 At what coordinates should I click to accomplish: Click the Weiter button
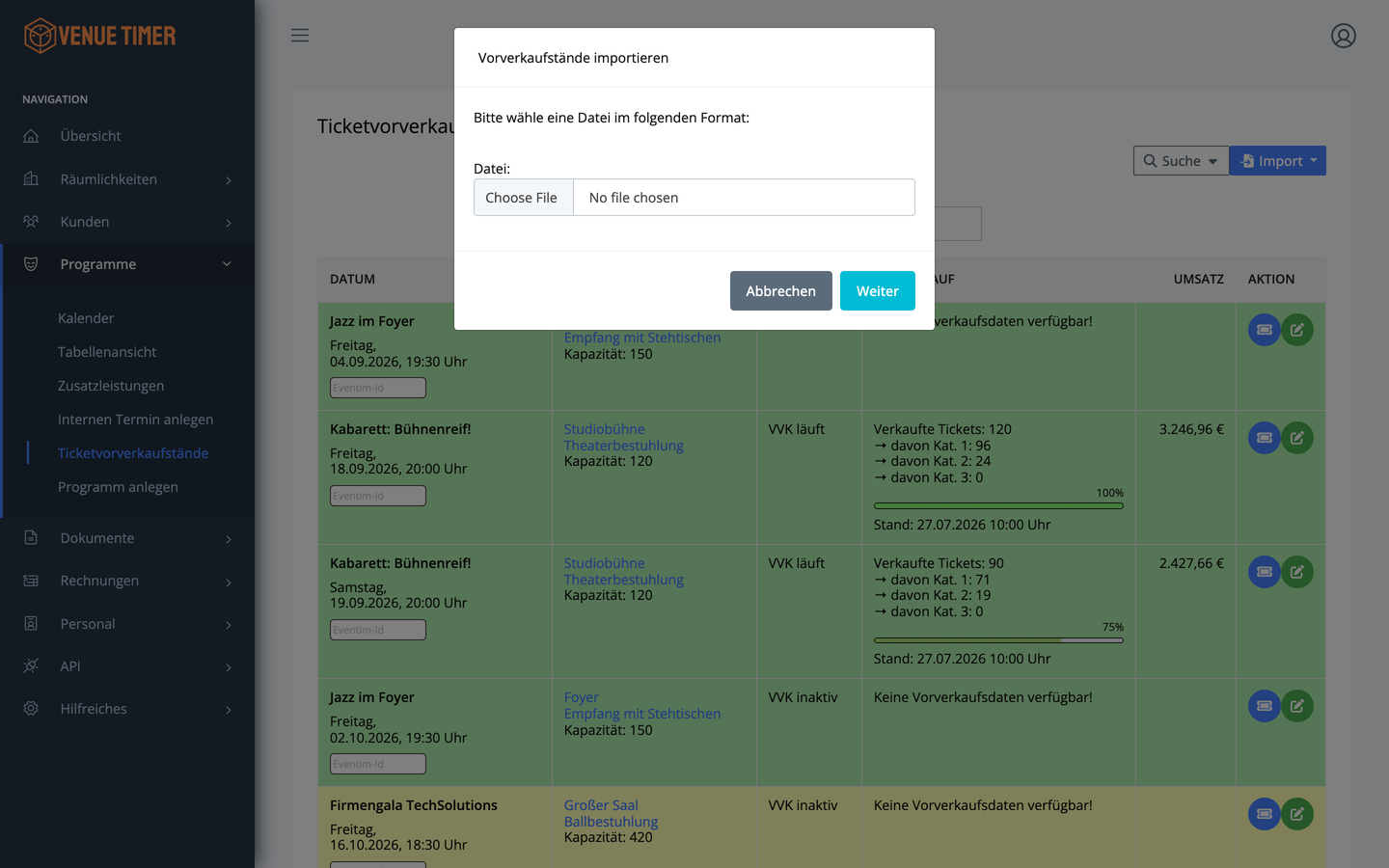[878, 291]
